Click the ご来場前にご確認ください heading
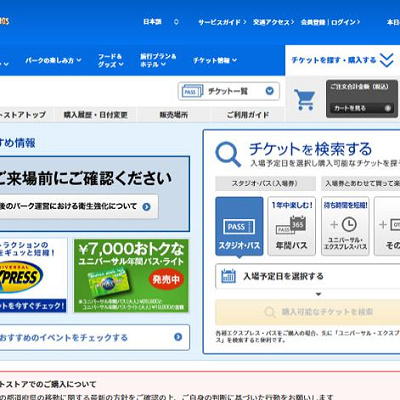Viewport: 400px width, 400px height. (x=85, y=178)
